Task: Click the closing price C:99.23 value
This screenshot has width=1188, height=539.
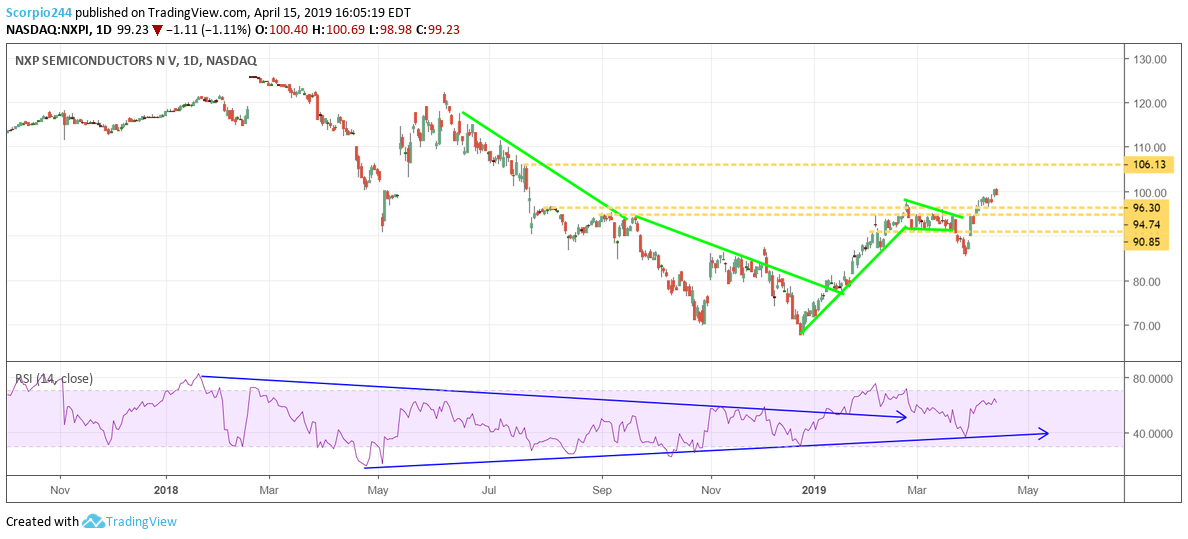Action: point(436,30)
